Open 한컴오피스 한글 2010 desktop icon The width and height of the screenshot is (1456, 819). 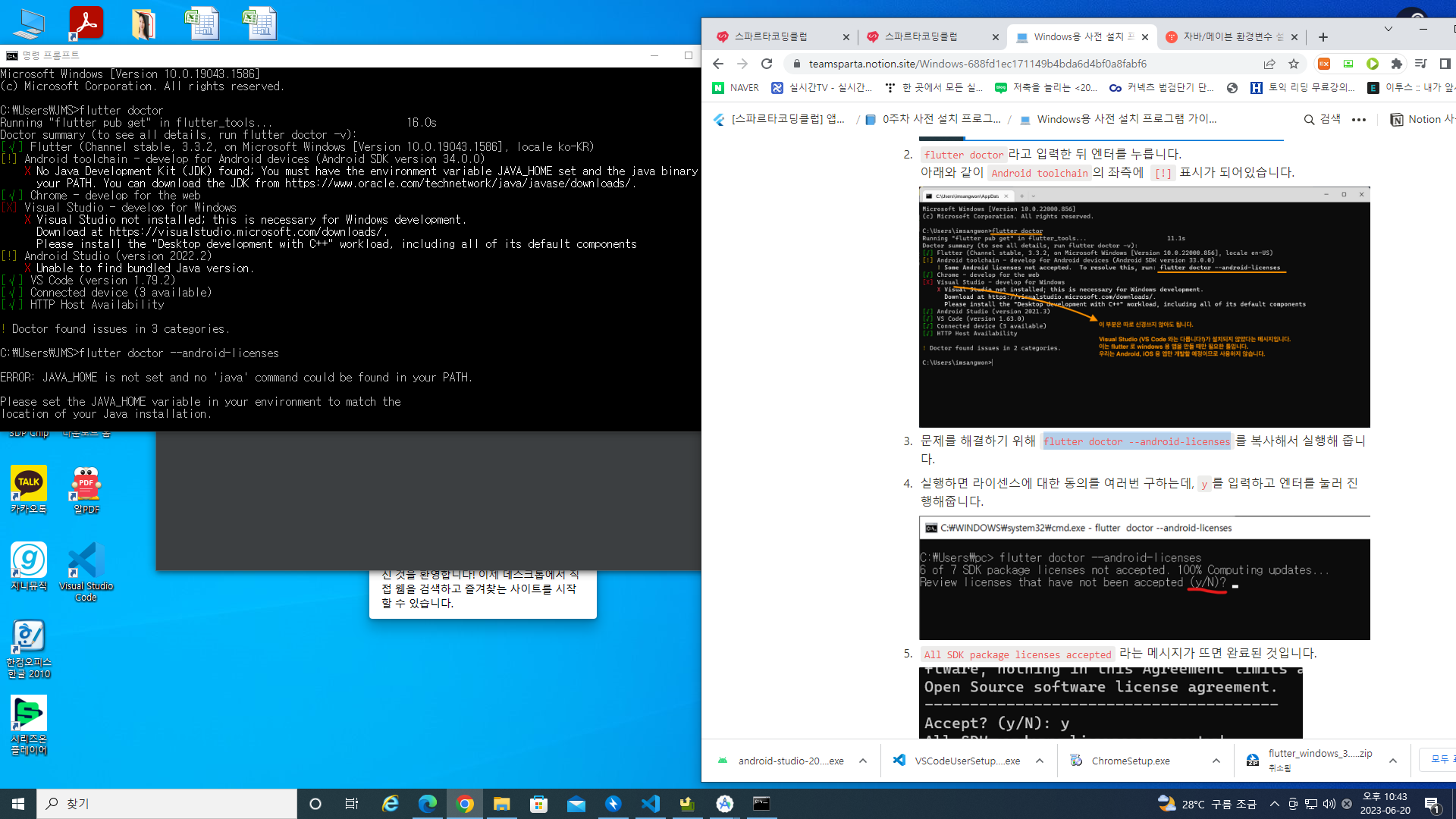point(29,648)
